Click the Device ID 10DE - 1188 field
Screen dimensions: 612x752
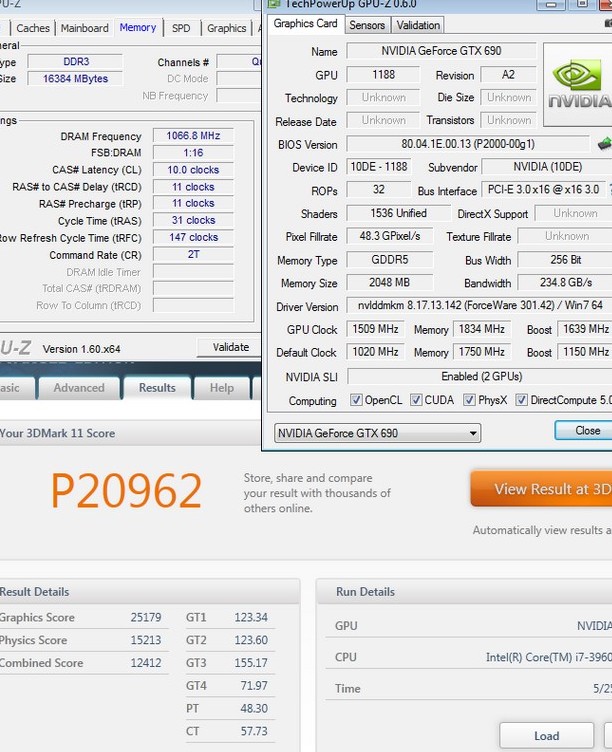tap(378, 166)
